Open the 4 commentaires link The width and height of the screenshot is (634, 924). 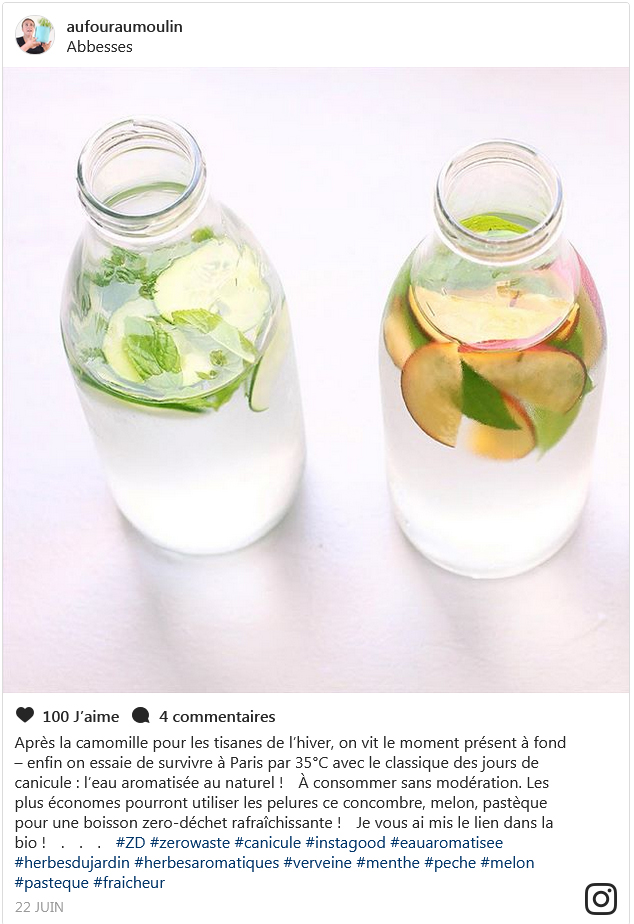click(x=217, y=717)
